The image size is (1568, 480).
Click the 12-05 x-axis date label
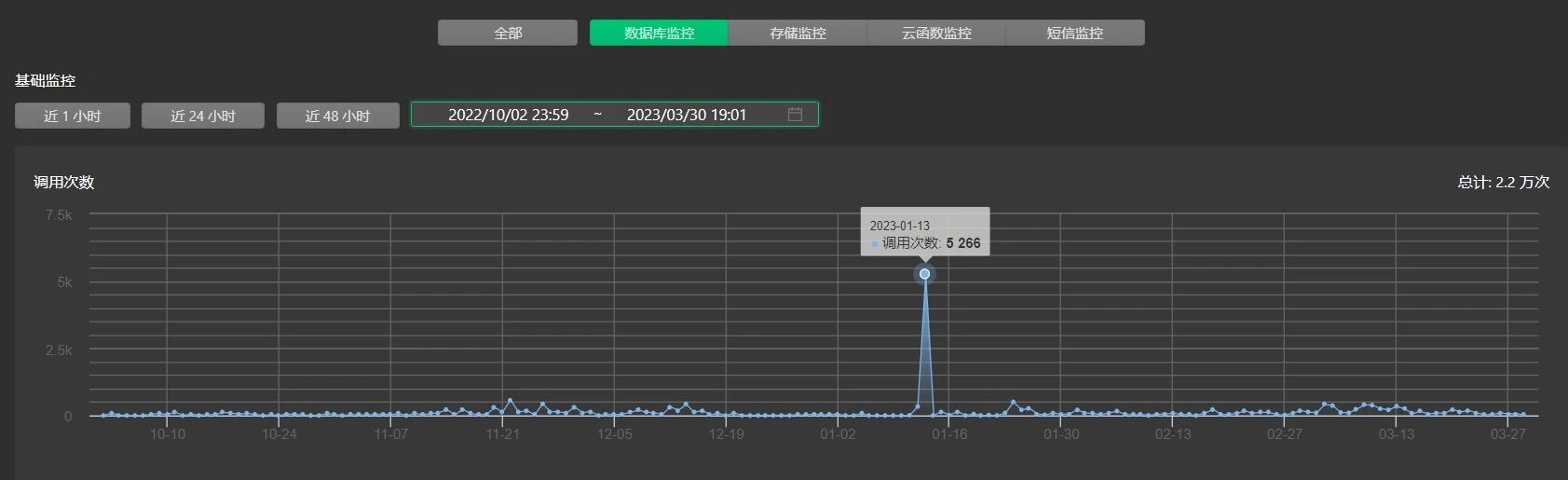click(615, 434)
